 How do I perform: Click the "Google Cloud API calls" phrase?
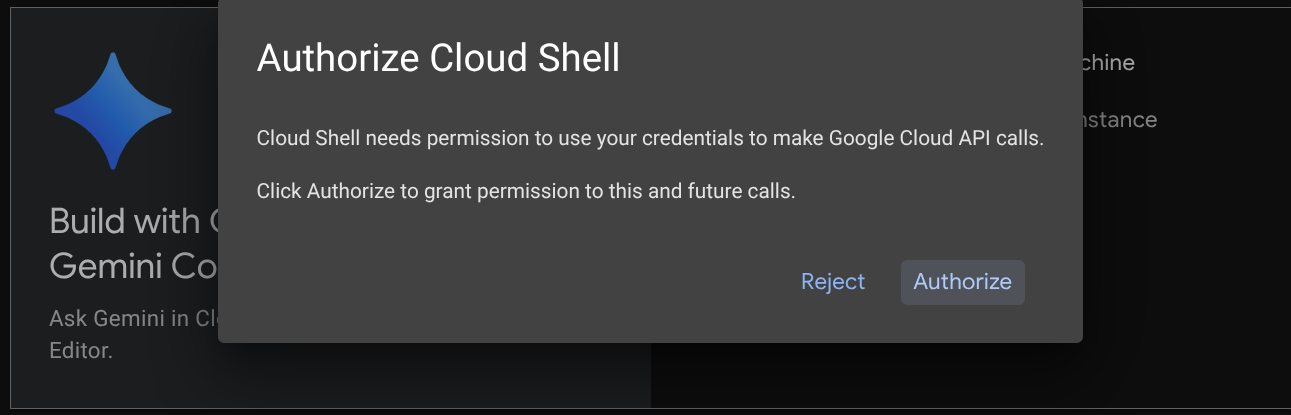[x=936, y=139]
